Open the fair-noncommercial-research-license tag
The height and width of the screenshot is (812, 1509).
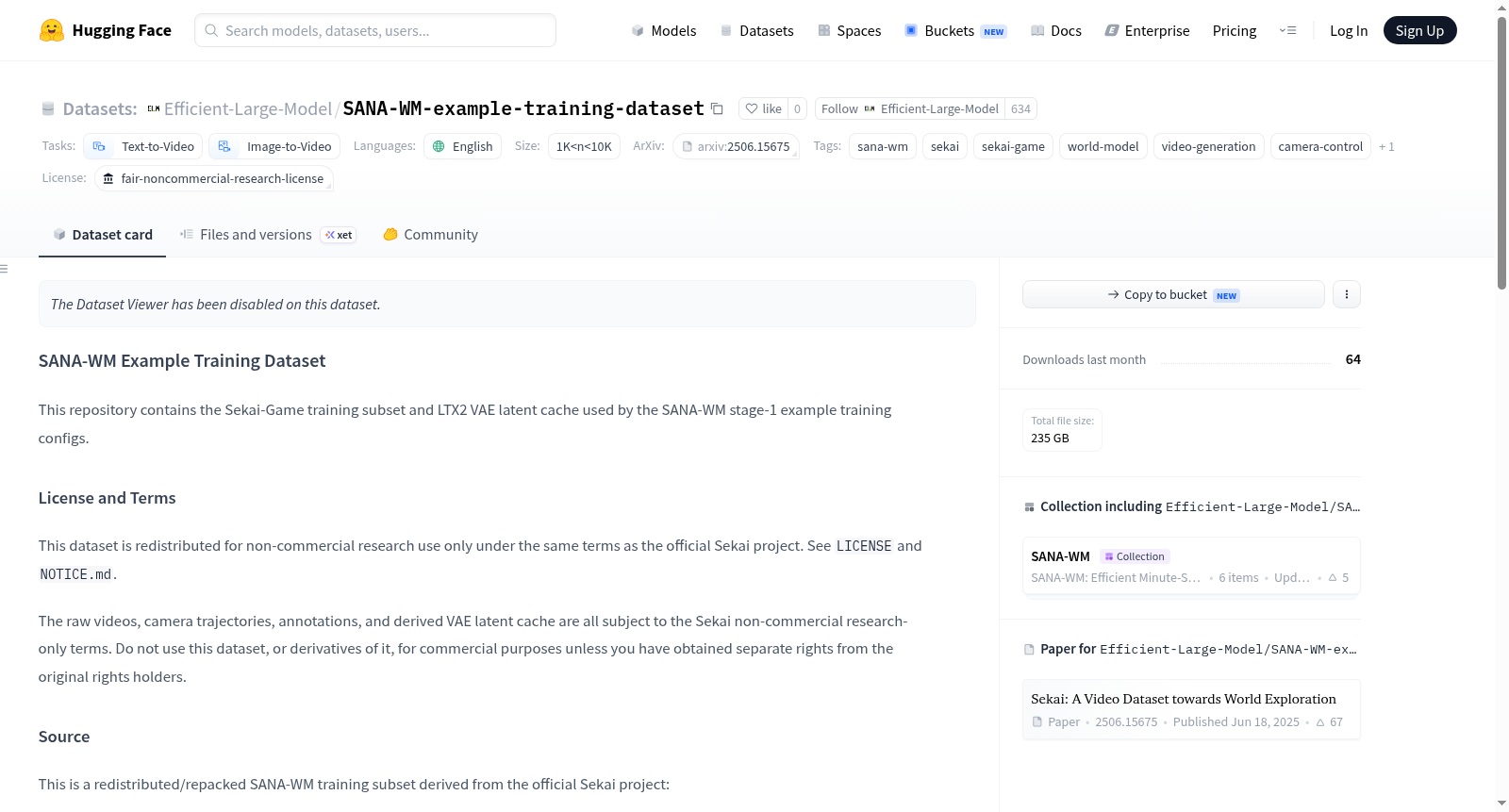214,178
